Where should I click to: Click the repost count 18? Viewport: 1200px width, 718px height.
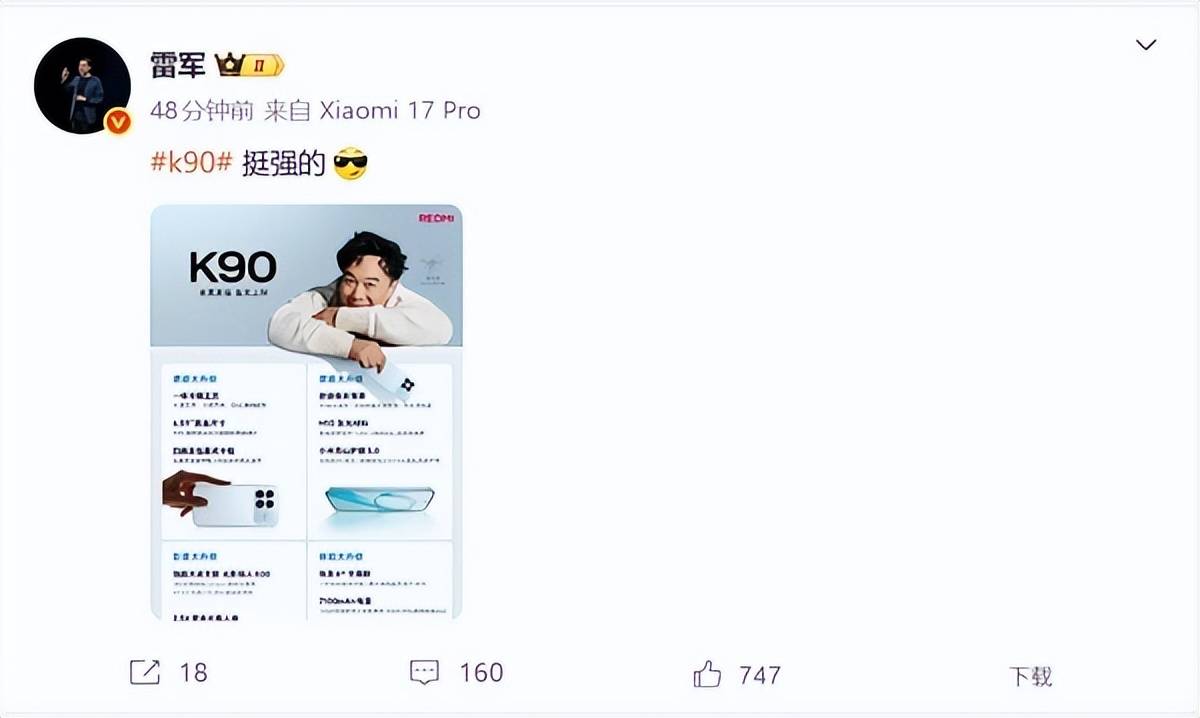(193, 672)
